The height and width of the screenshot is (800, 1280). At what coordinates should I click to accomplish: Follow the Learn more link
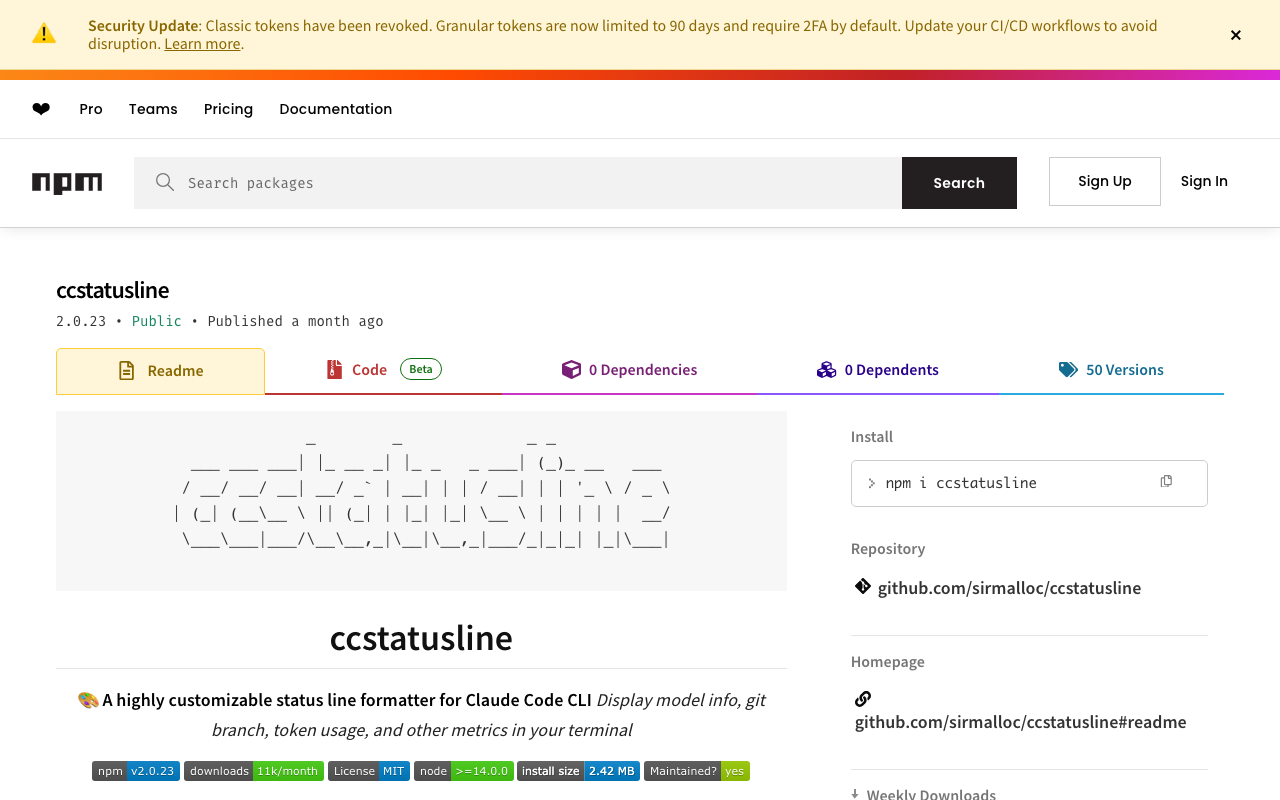[202, 44]
